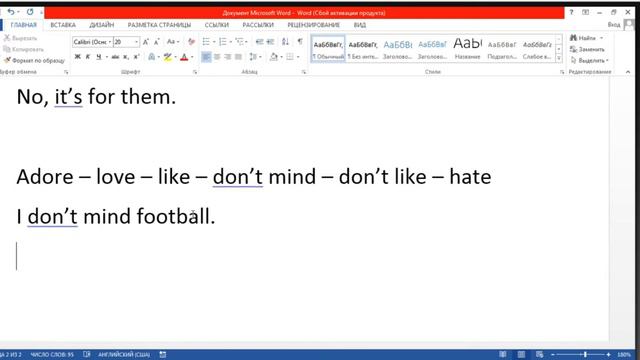Sort the paragraph text alphabetically
The width and height of the screenshot is (640, 360).
click(285, 42)
